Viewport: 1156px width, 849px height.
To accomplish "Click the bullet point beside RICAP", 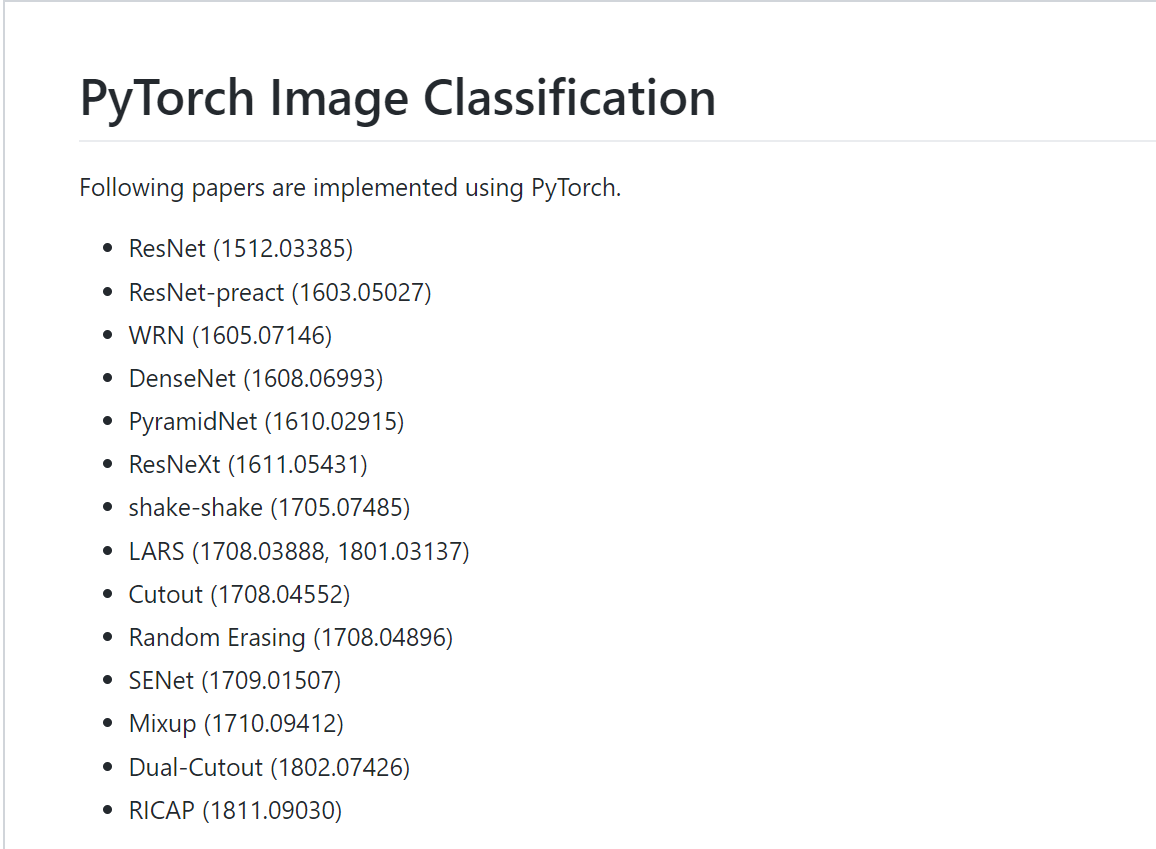I will click(108, 811).
